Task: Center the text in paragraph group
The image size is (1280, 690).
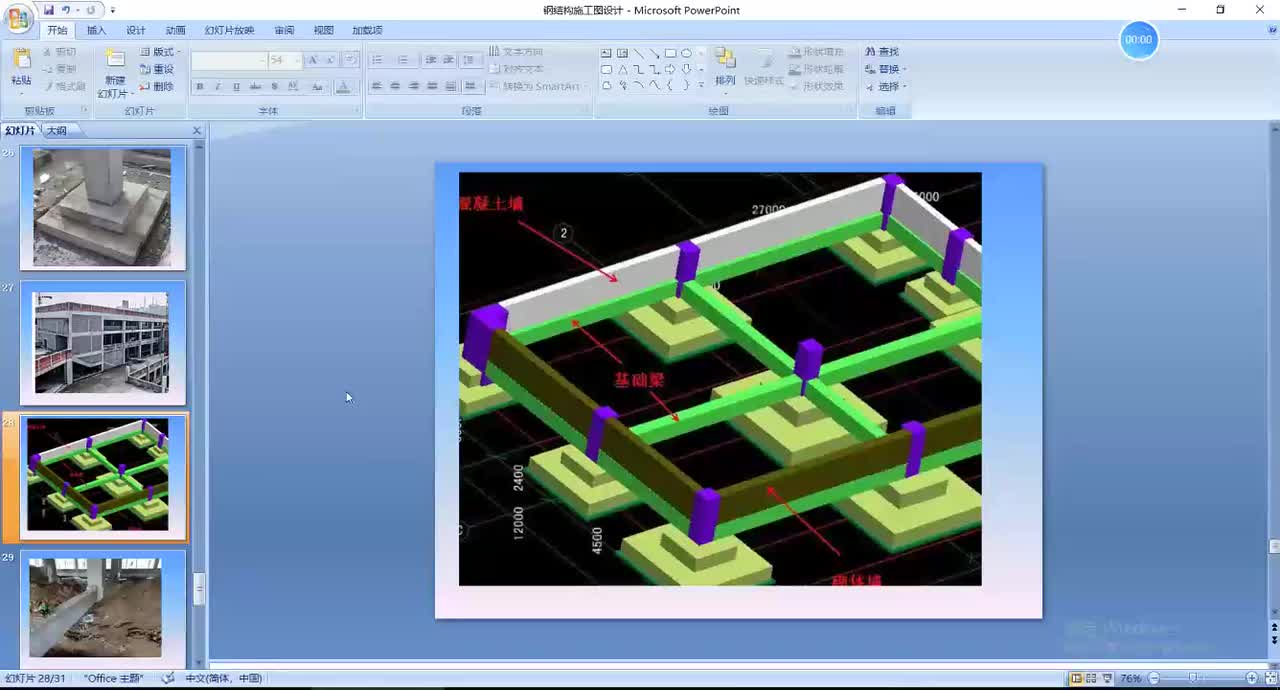Action: click(x=395, y=87)
